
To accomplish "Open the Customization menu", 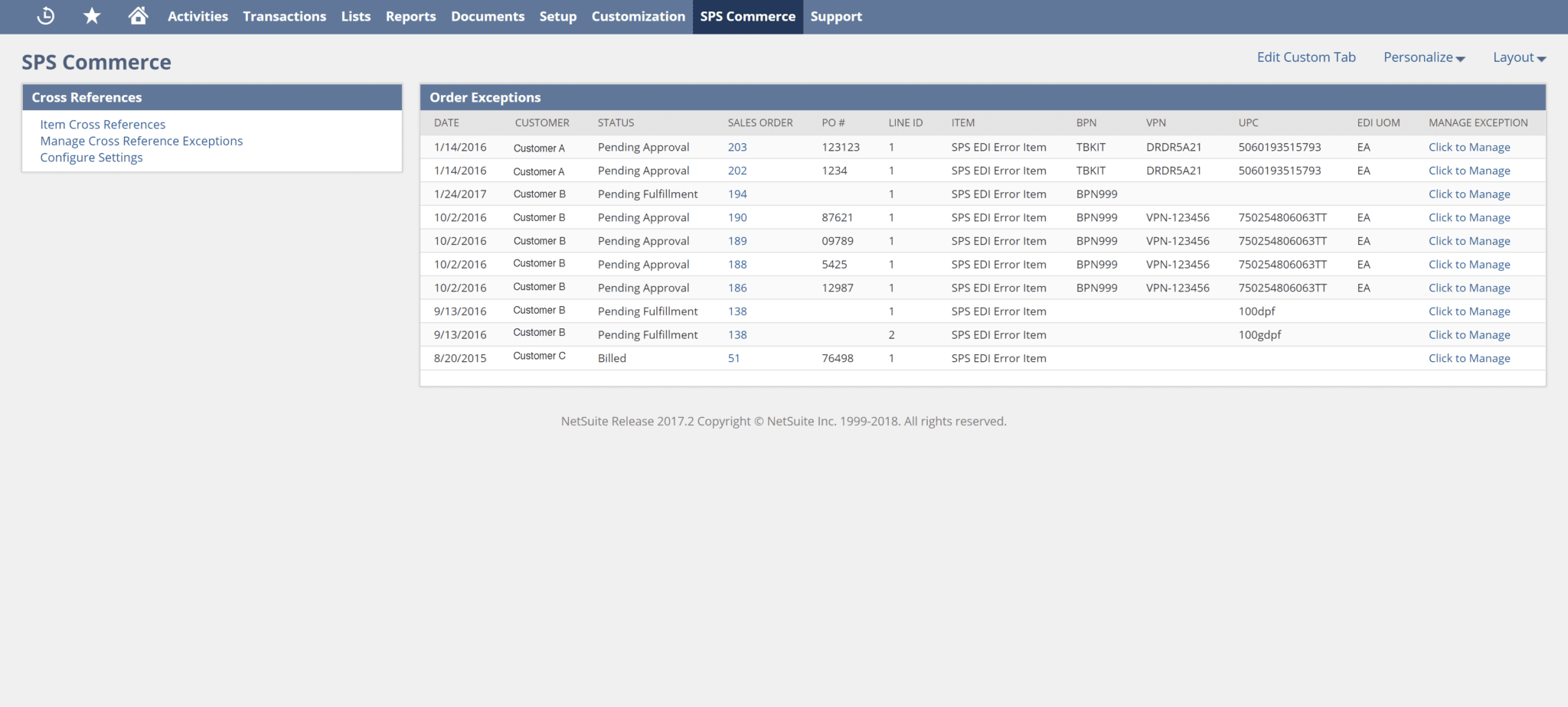I will [x=638, y=16].
